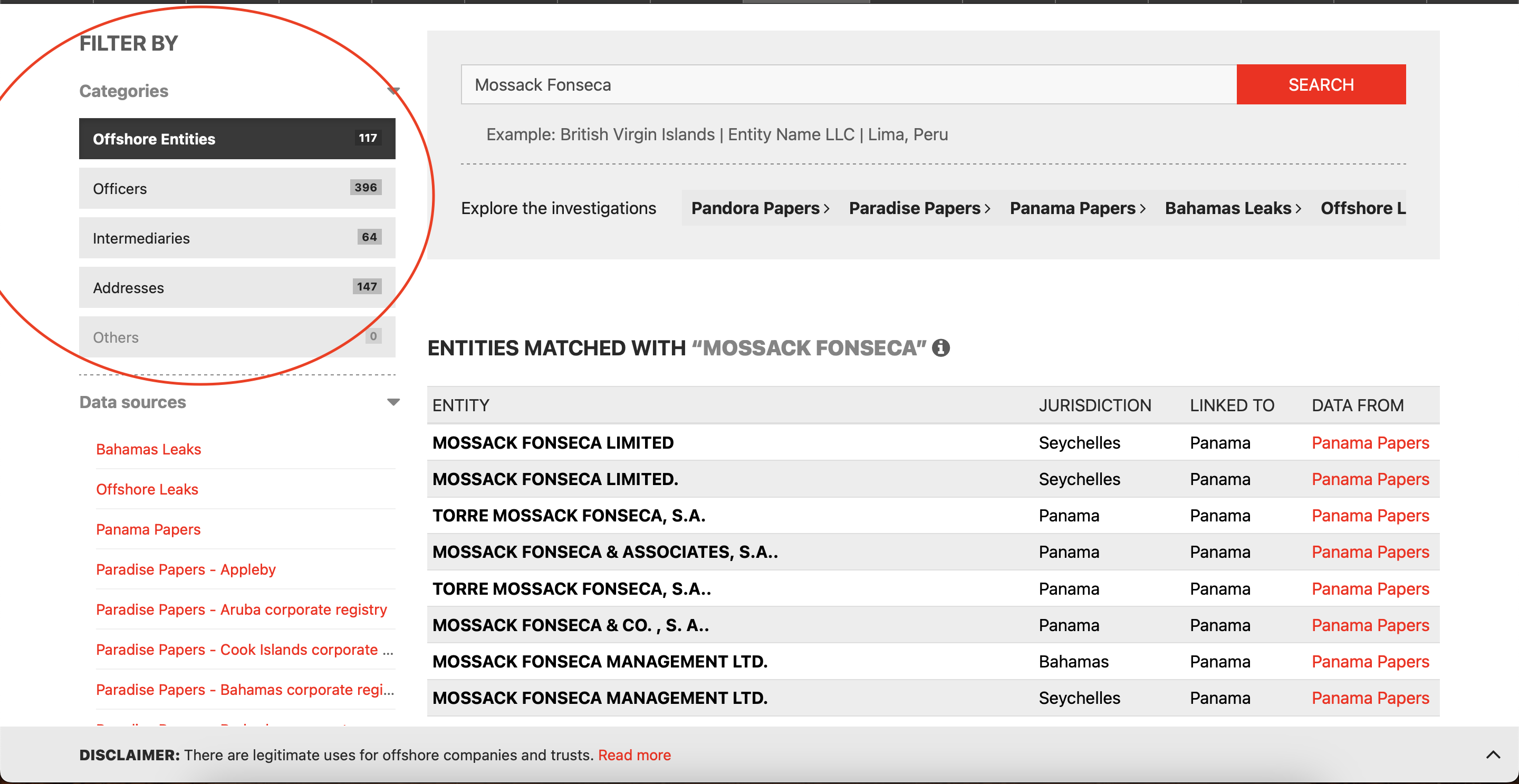Expand the disclaimer bar with the chevron
Image resolution: width=1519 pixels, height=784 pixels.
tap(1493, 754)
